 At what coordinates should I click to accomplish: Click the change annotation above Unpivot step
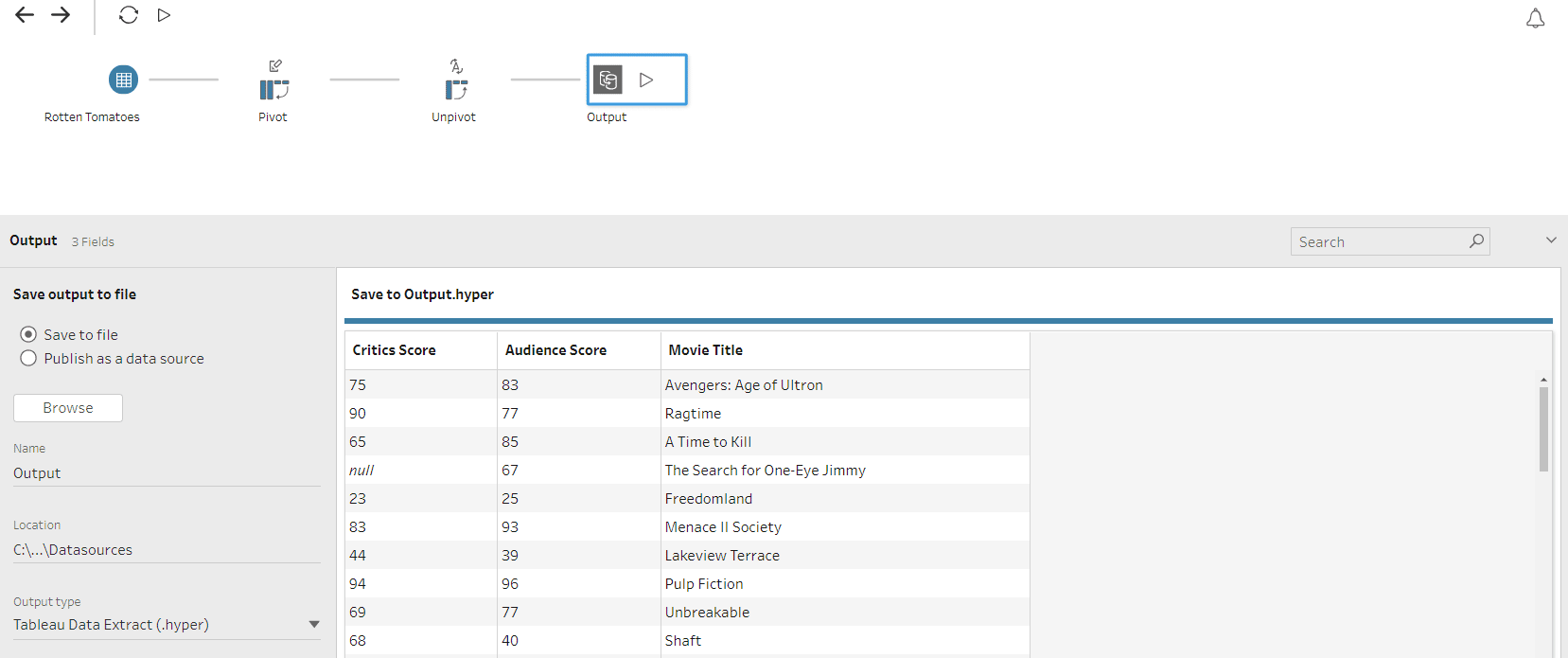tap(456, 65)
